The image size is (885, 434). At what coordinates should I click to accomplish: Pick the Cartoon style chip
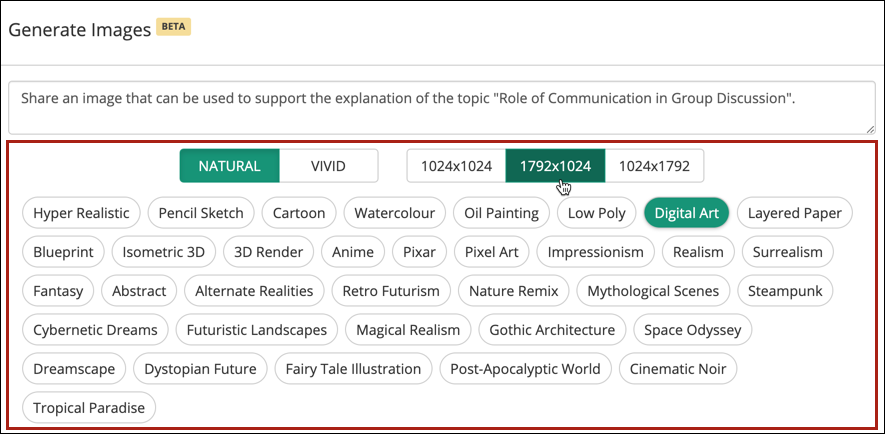(299, 213)
